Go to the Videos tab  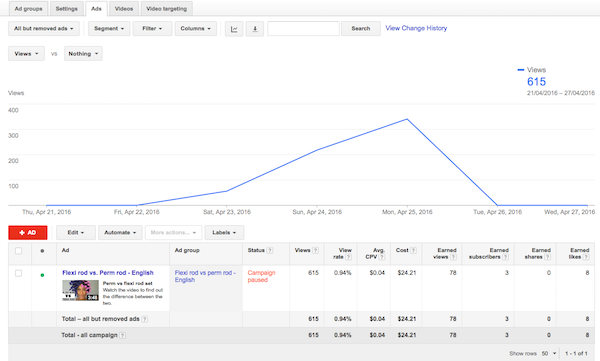[x=124, y=8]
